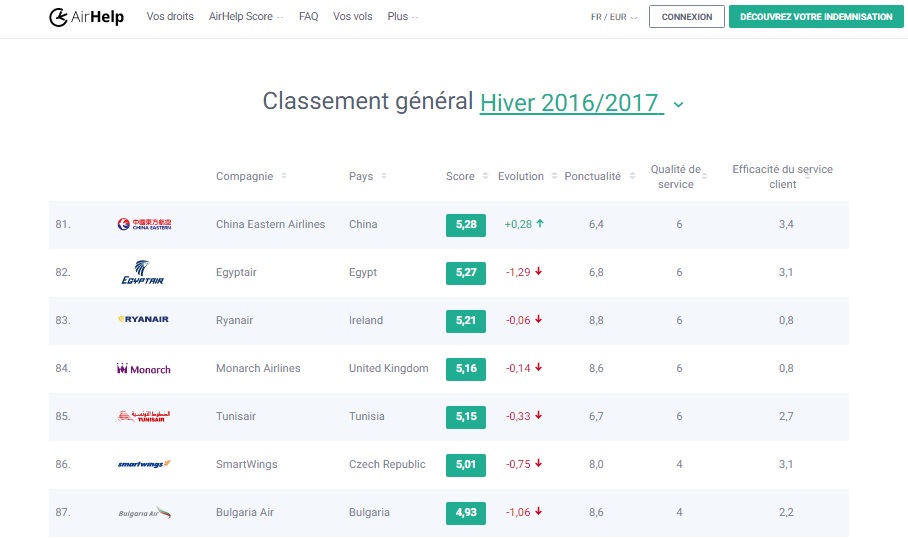Screen dimensions: 908x539
Task: Click red down arrow for Egyptair
Action: point(539,272)
